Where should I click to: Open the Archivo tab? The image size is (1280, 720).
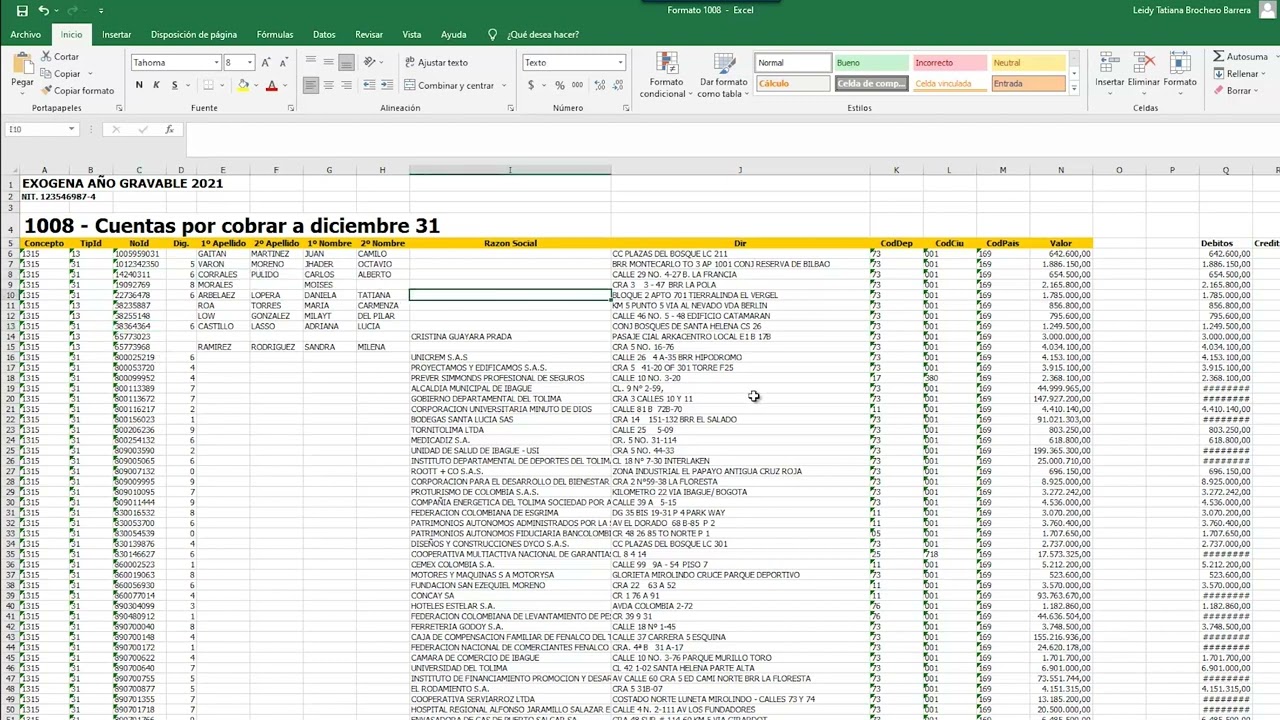(26, 34)
